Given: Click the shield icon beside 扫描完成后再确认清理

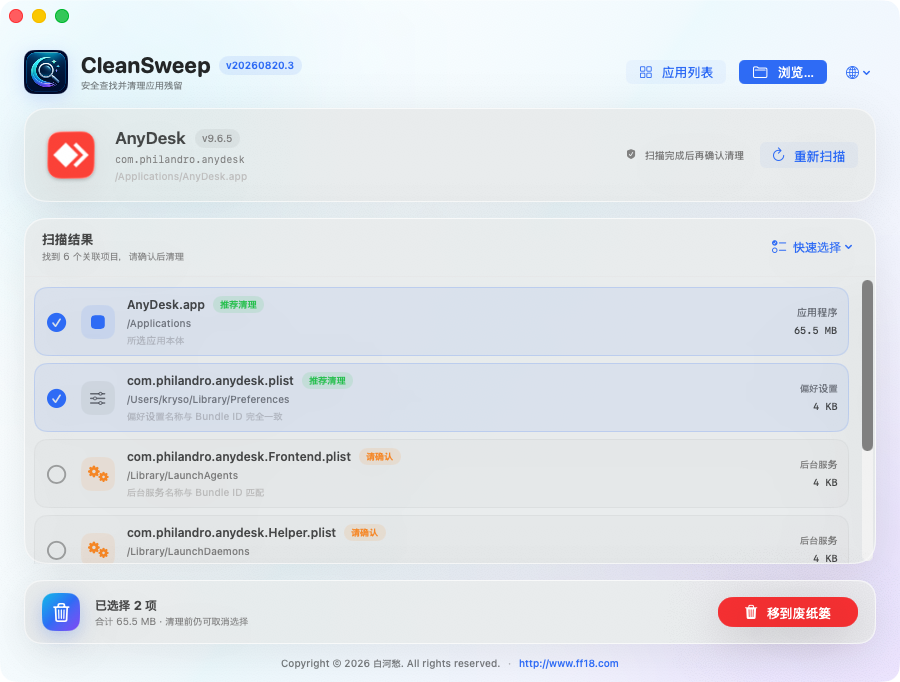Looking at the screenshot, I should click(x=631, y=154).
